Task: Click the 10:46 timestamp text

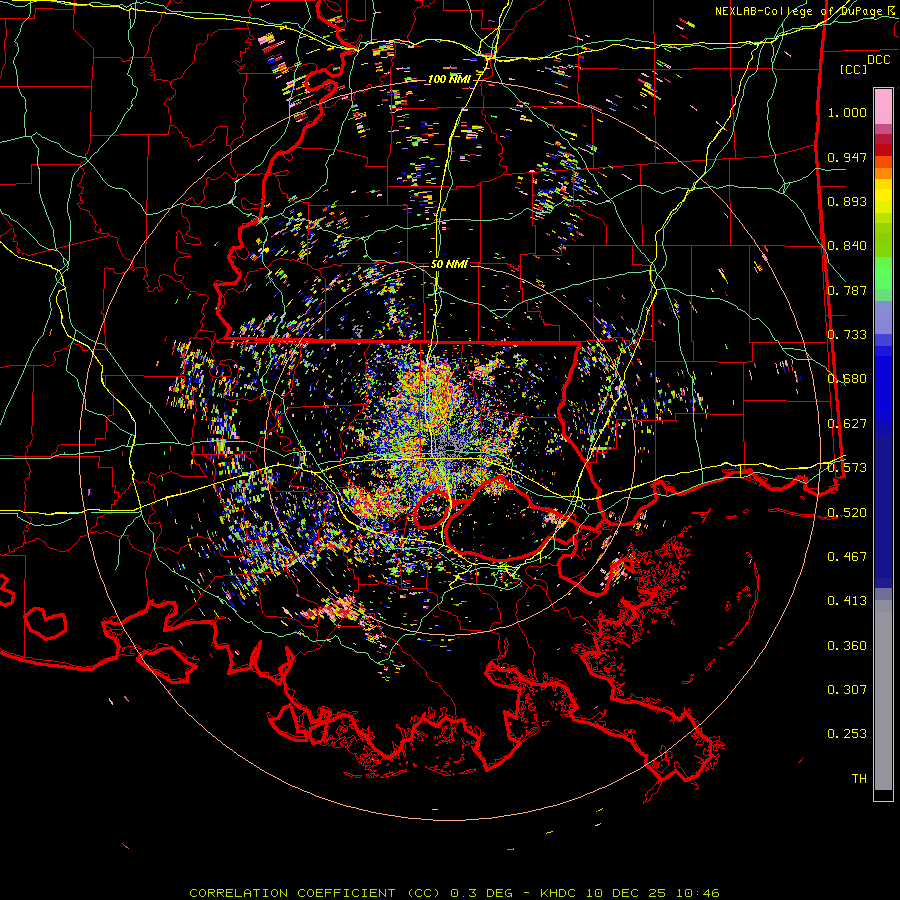Action: click(697, 893)
